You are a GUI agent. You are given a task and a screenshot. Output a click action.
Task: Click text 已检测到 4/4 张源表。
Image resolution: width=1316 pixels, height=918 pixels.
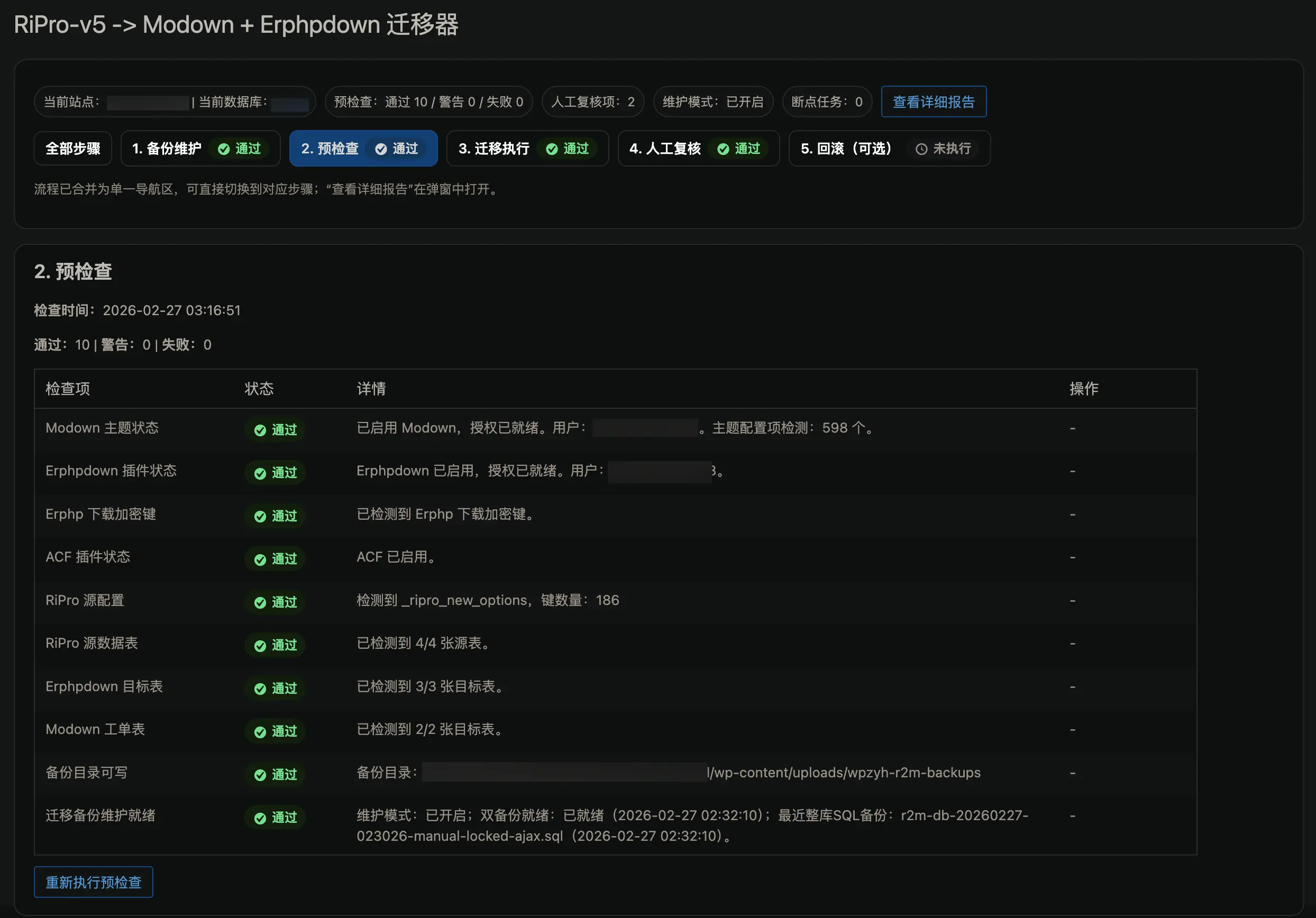(x=425, y=643)
